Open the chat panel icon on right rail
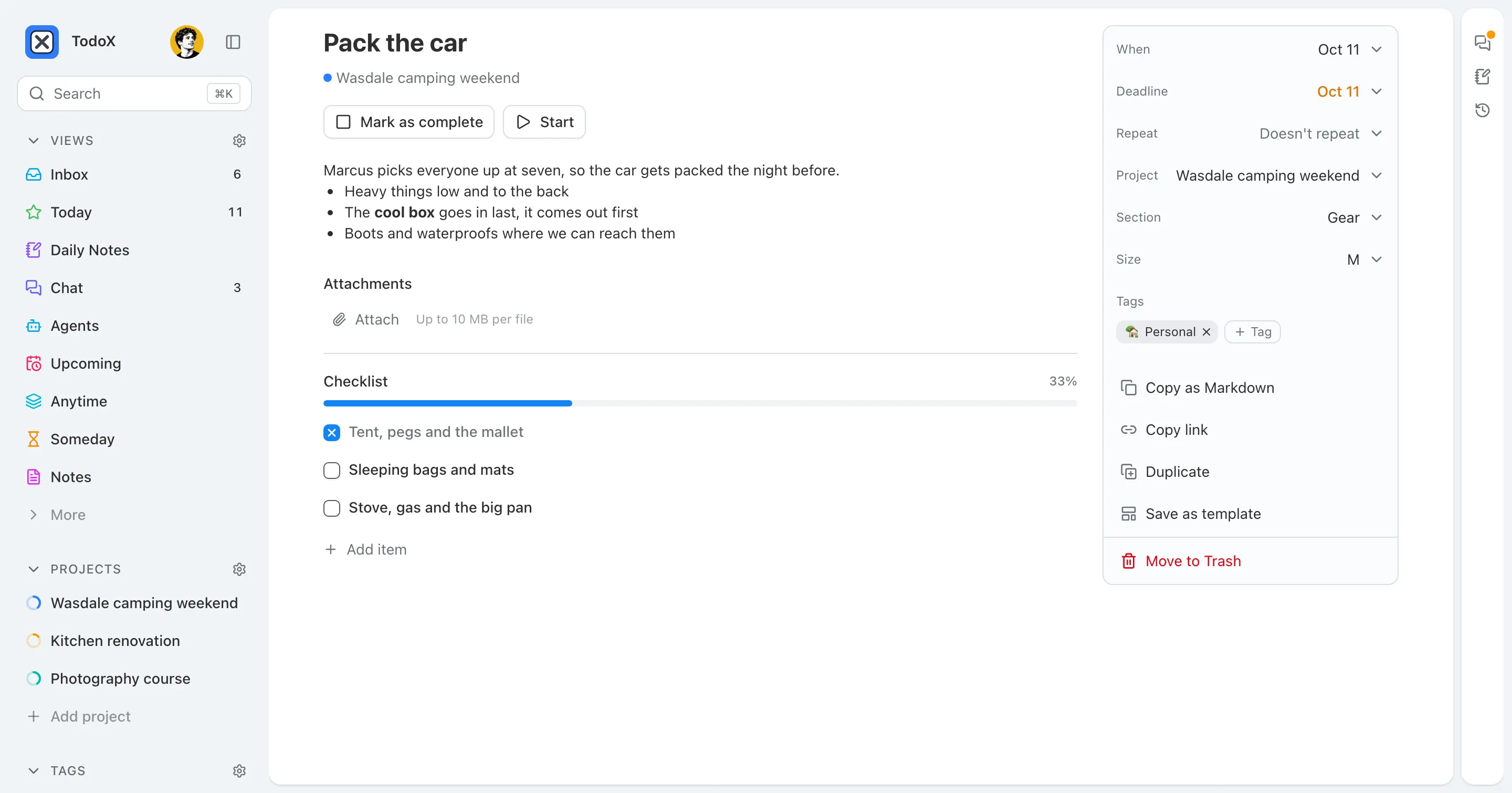Image resolution: width=1512 pixels, height=793 pixels. point(1482,42)
